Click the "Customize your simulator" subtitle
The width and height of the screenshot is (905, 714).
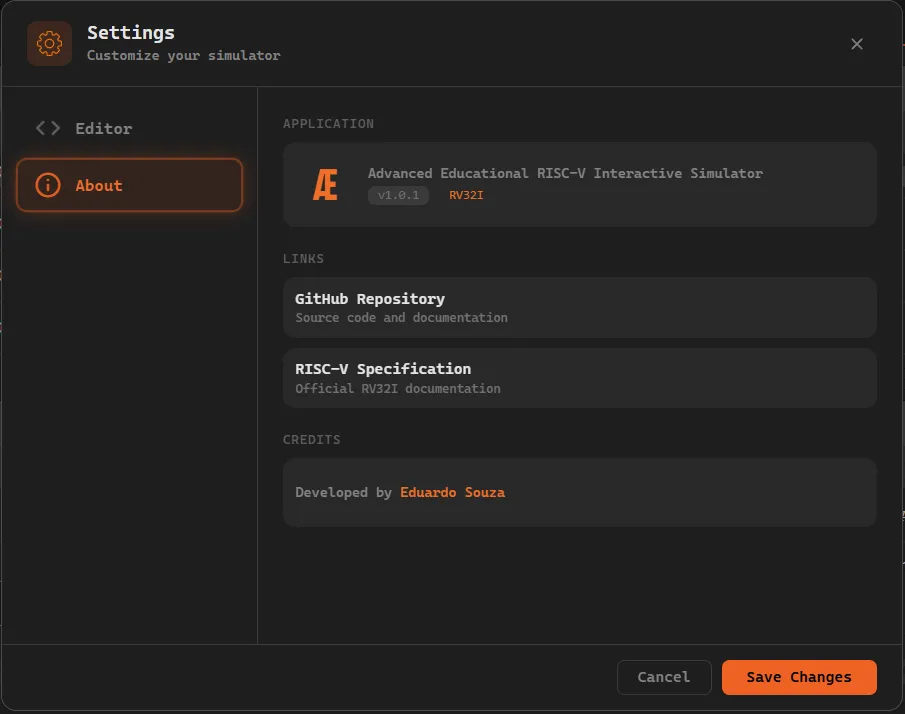(183, 56)
